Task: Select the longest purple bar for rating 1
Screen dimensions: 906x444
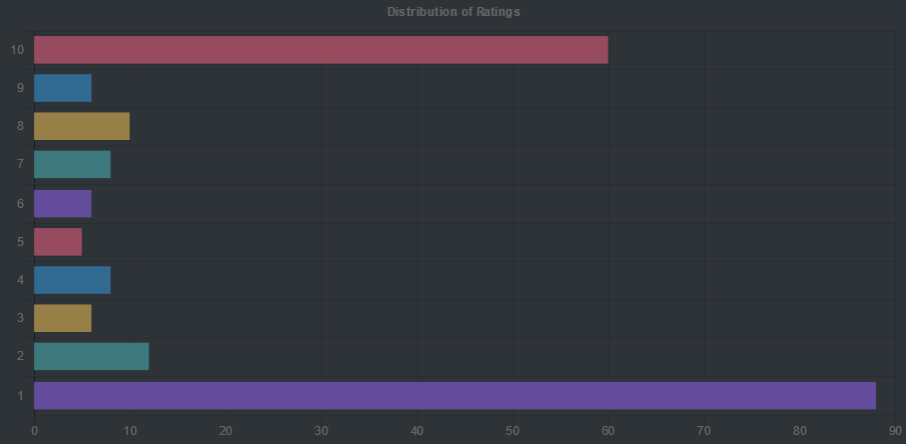Action: point(454,395)
